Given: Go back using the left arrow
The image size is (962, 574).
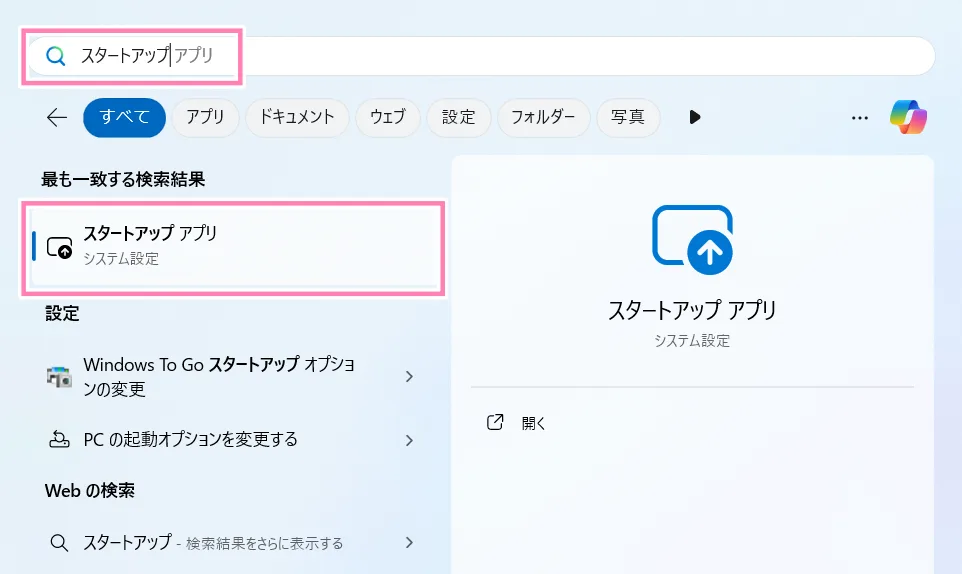Looking at the screenshot, I should point(57,117).
